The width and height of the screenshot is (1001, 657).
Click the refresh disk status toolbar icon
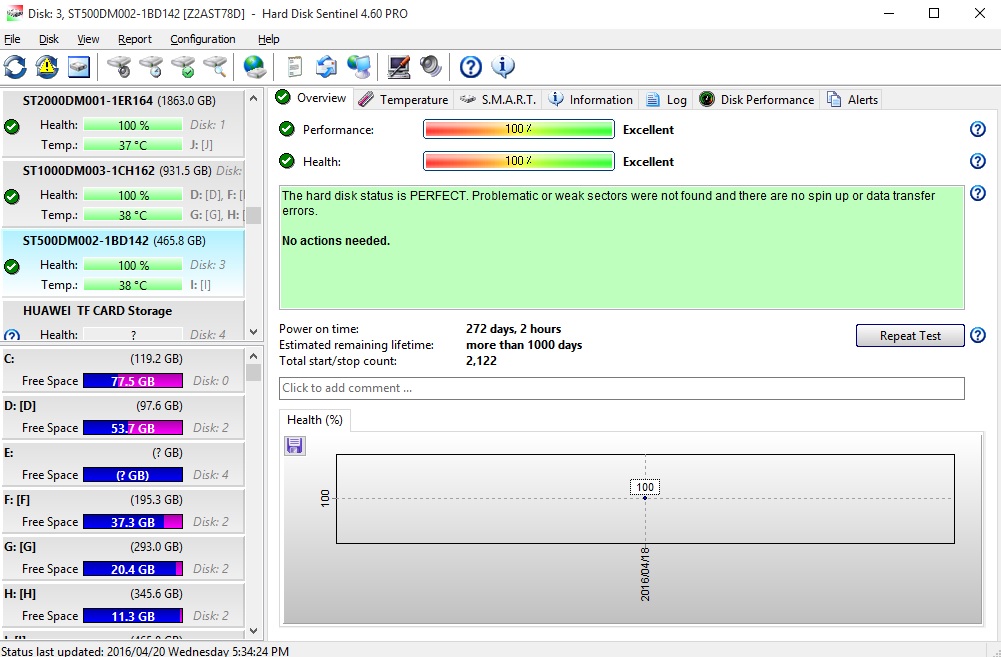point(15,67)
